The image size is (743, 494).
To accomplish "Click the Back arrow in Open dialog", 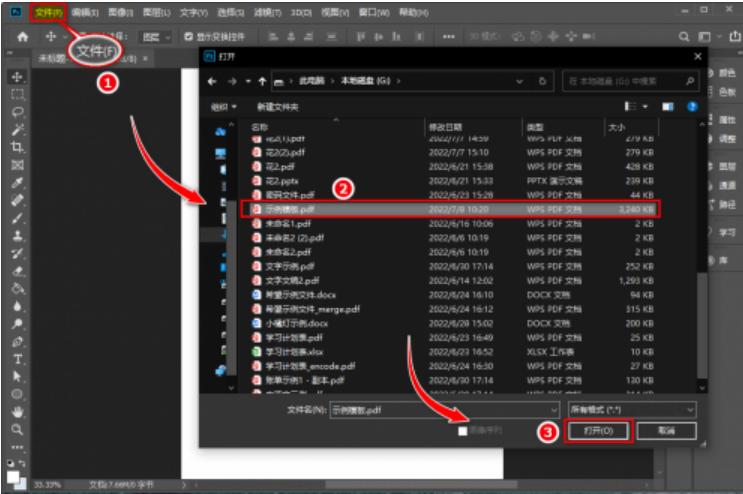I will coord(212,81).
